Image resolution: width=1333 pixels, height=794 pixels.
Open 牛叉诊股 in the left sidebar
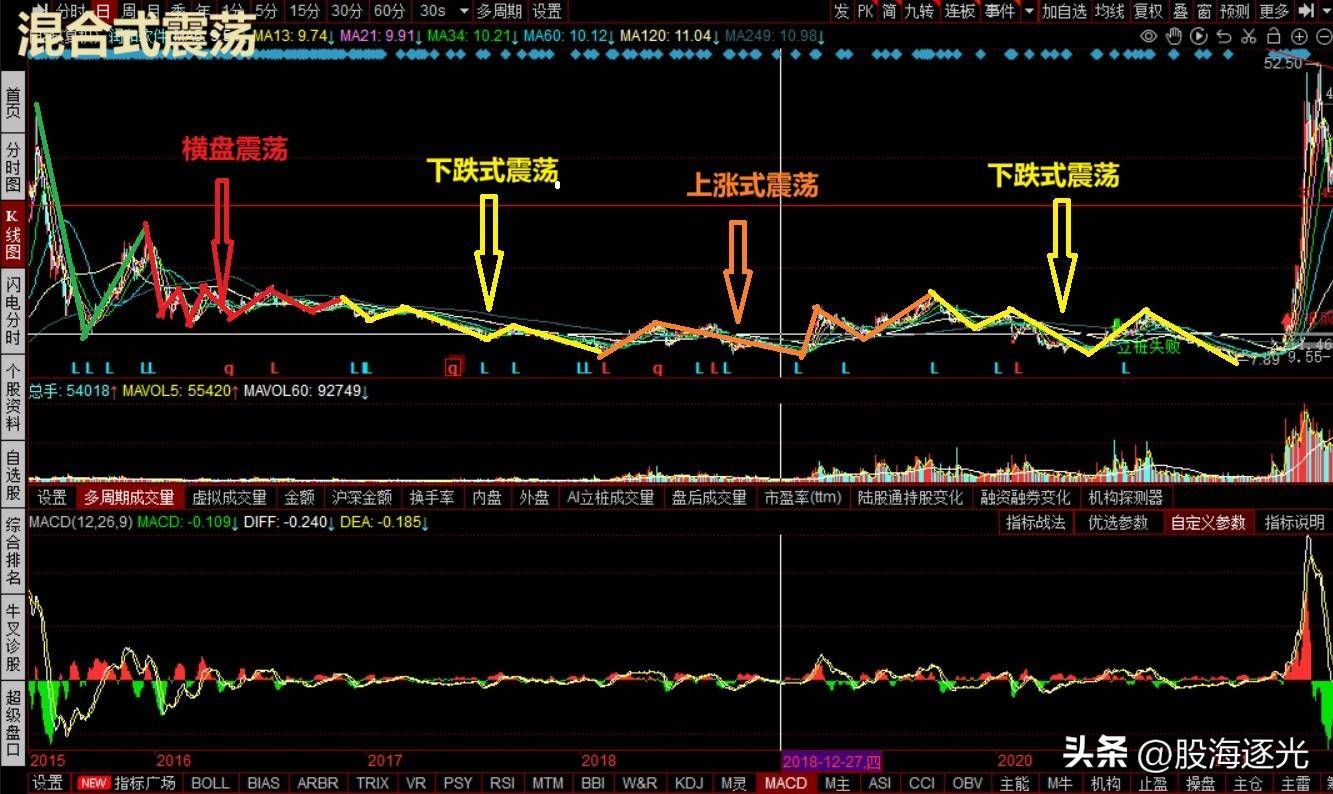13,635
